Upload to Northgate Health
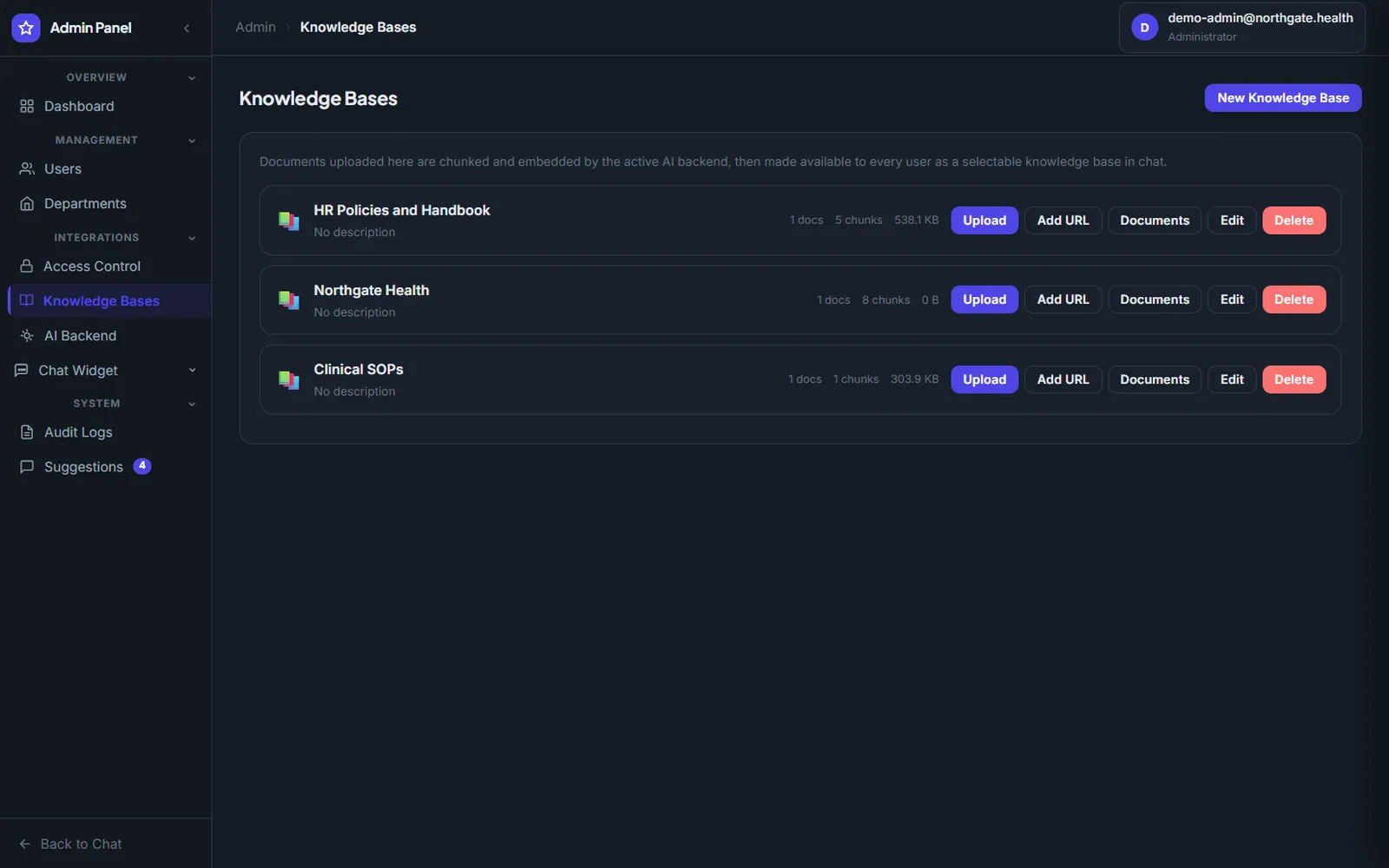 pyautogui.click(x=984, y=299)
